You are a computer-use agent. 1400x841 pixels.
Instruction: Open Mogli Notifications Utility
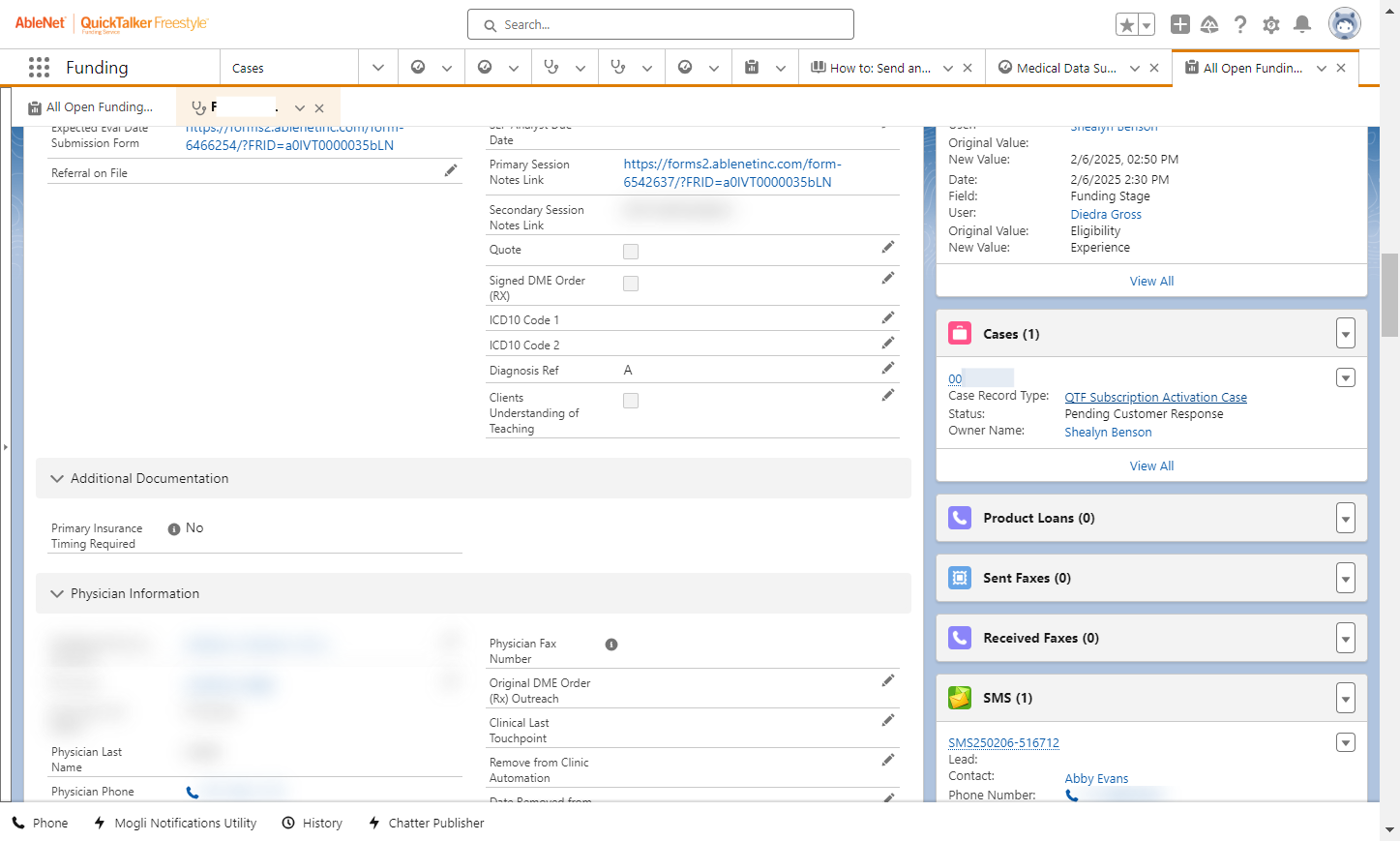[175, 823]
